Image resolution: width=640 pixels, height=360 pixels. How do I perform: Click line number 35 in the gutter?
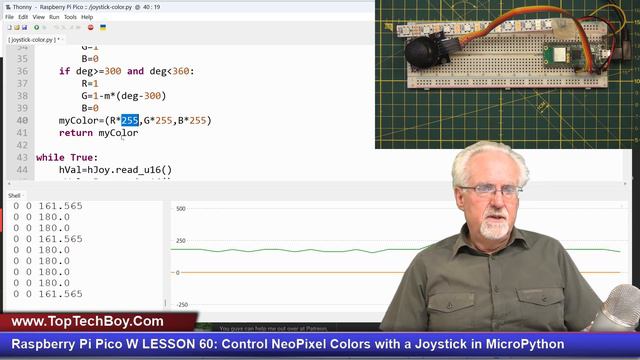coord(22,59)
